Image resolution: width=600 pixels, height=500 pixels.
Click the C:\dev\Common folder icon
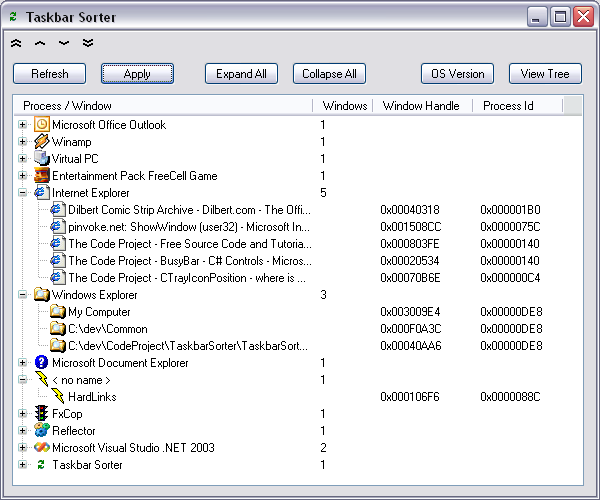point(58,329)
